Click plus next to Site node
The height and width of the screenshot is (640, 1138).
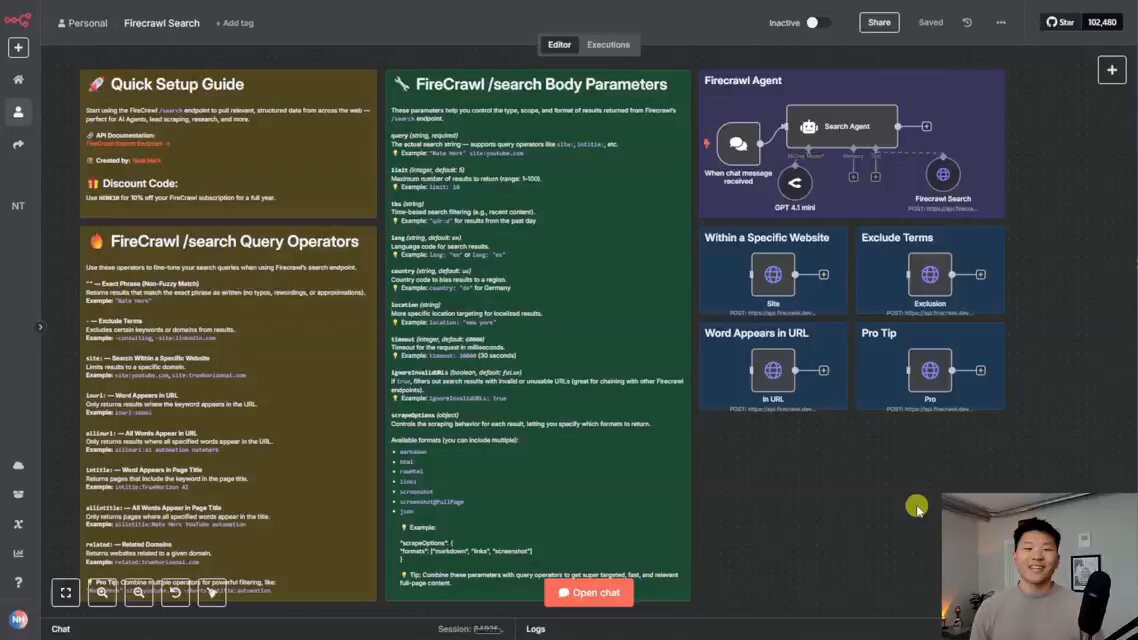[x=824, y=274]
